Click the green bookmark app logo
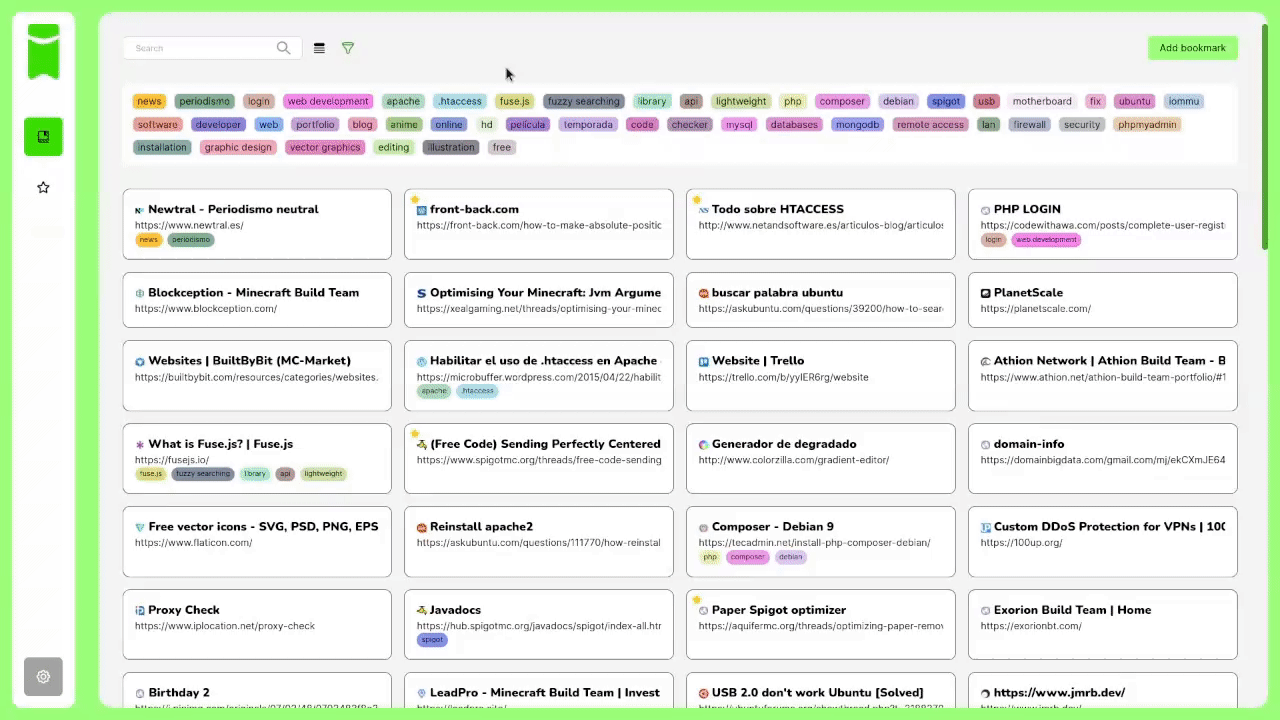The image size is (1280, 720). (43, 52)
